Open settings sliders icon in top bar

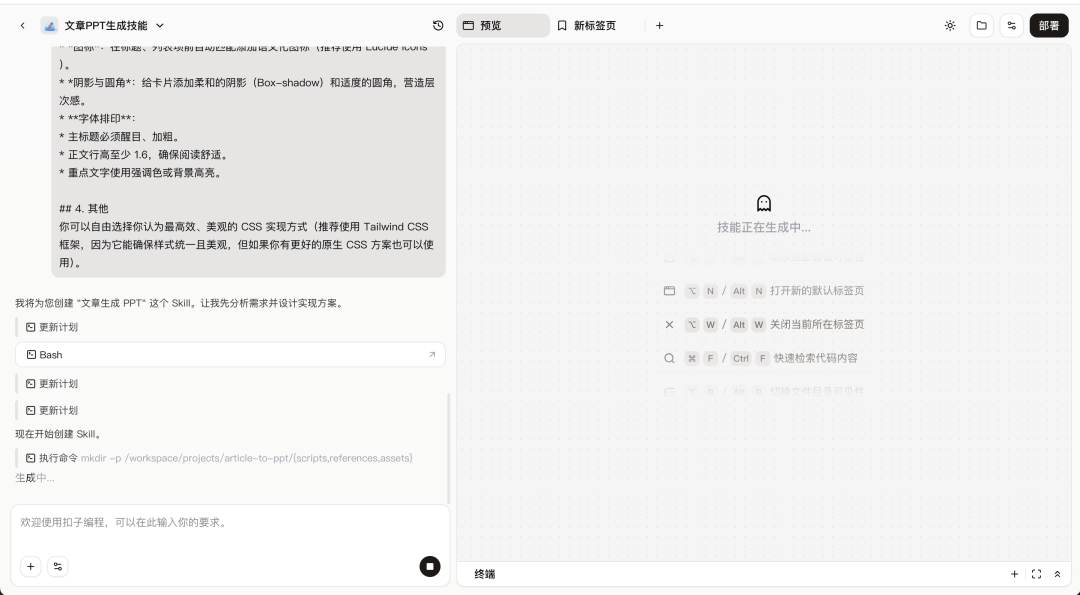tap(1012, 25)
